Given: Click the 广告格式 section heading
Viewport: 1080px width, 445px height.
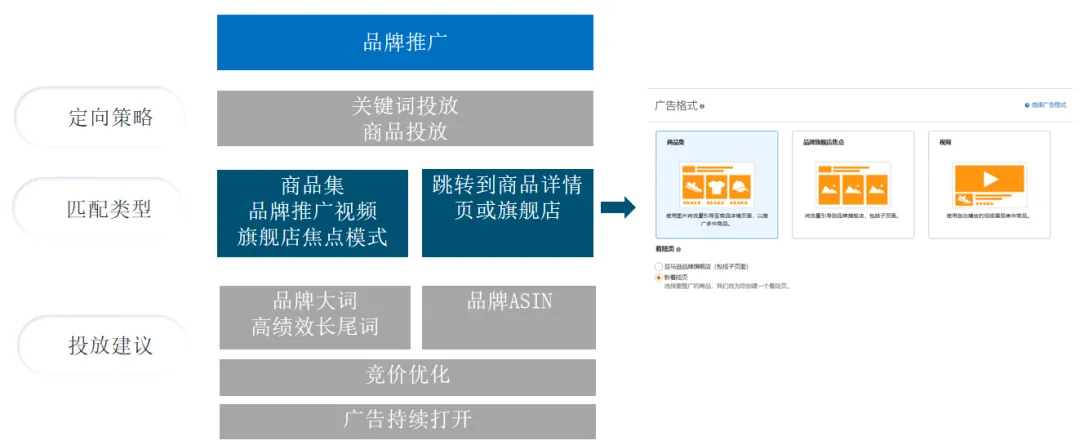Looking at the screenshot, I should (676, 107).
